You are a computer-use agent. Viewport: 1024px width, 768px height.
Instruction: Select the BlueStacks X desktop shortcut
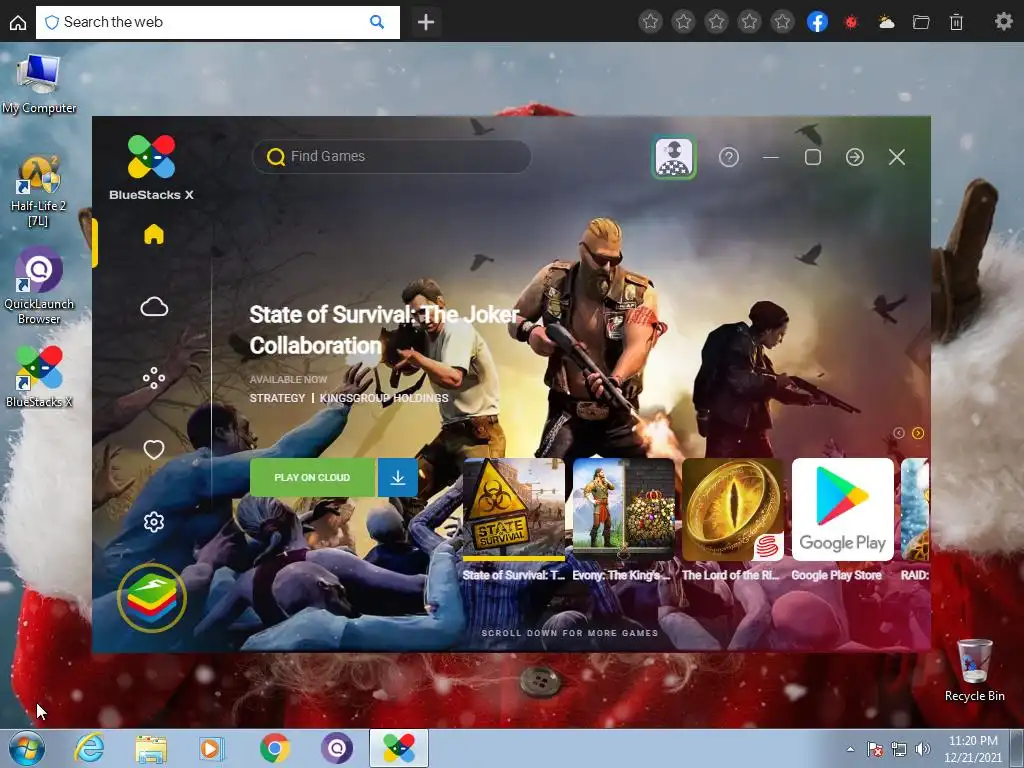click(39, 377)
